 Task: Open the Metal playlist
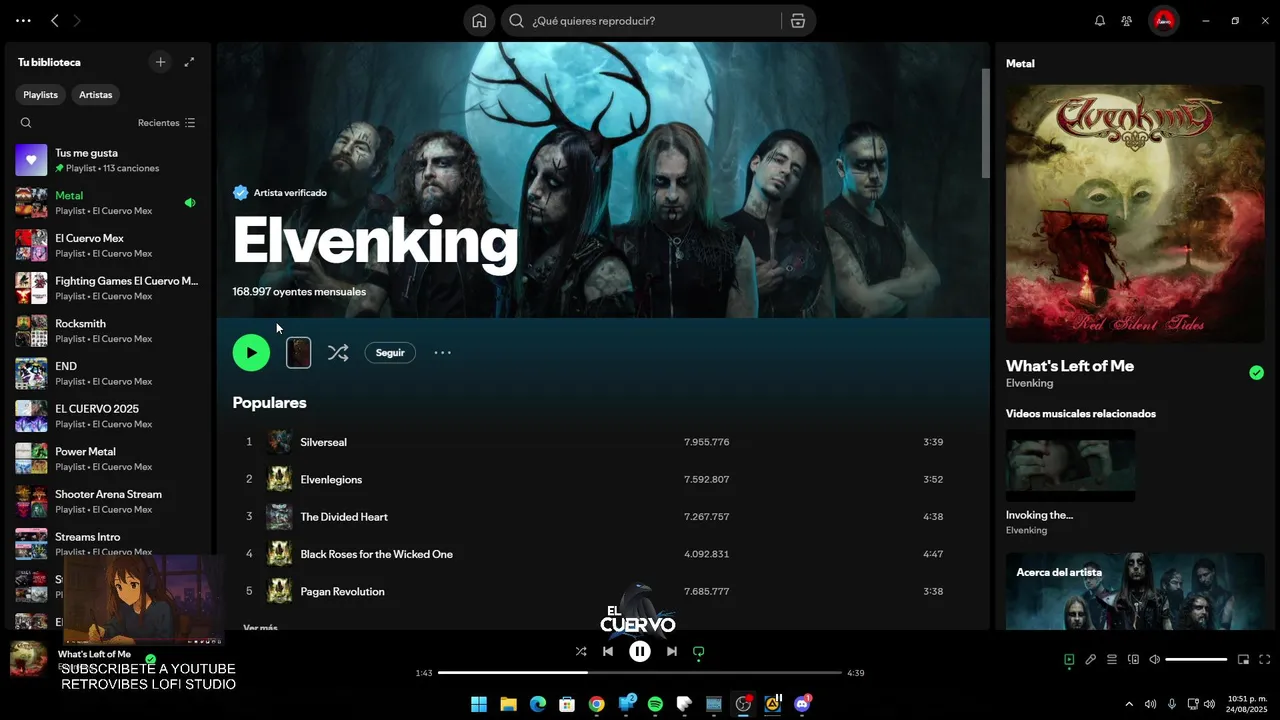click(x=108, y=203)
